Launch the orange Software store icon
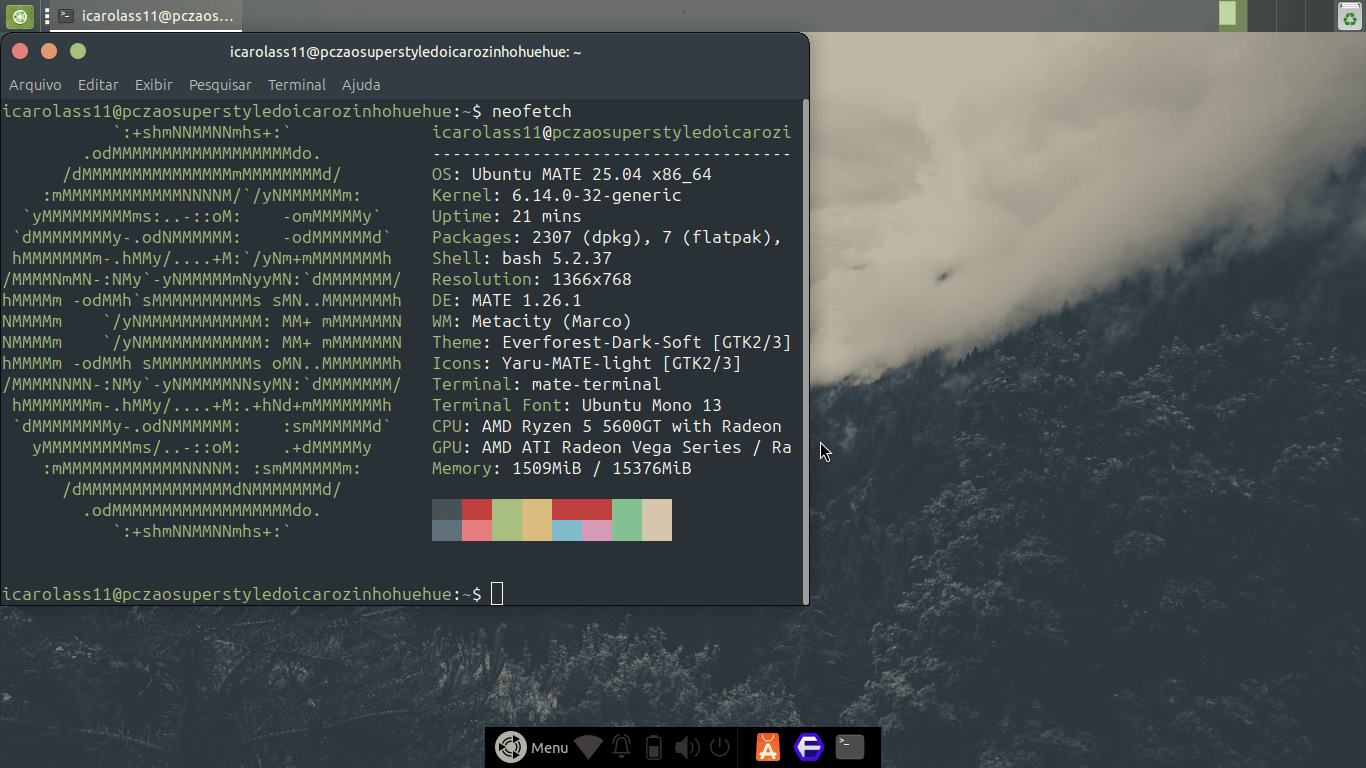Viewport: 1366px width, 768px height. click(767, 747)
